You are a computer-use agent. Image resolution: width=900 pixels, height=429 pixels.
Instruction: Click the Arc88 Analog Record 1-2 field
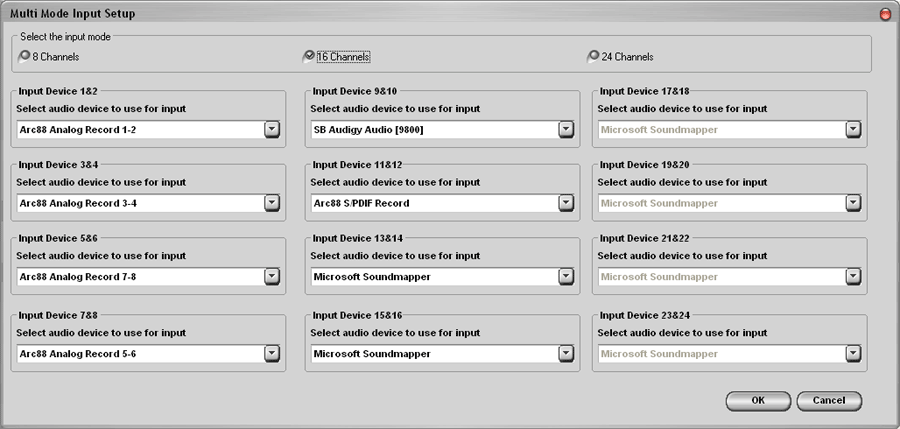138,129
